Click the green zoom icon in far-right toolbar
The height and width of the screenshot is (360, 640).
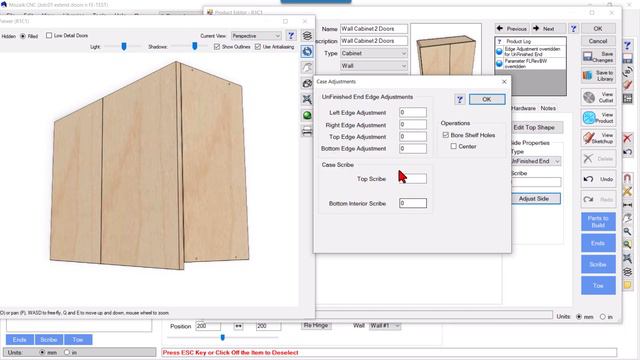(627, 245)
